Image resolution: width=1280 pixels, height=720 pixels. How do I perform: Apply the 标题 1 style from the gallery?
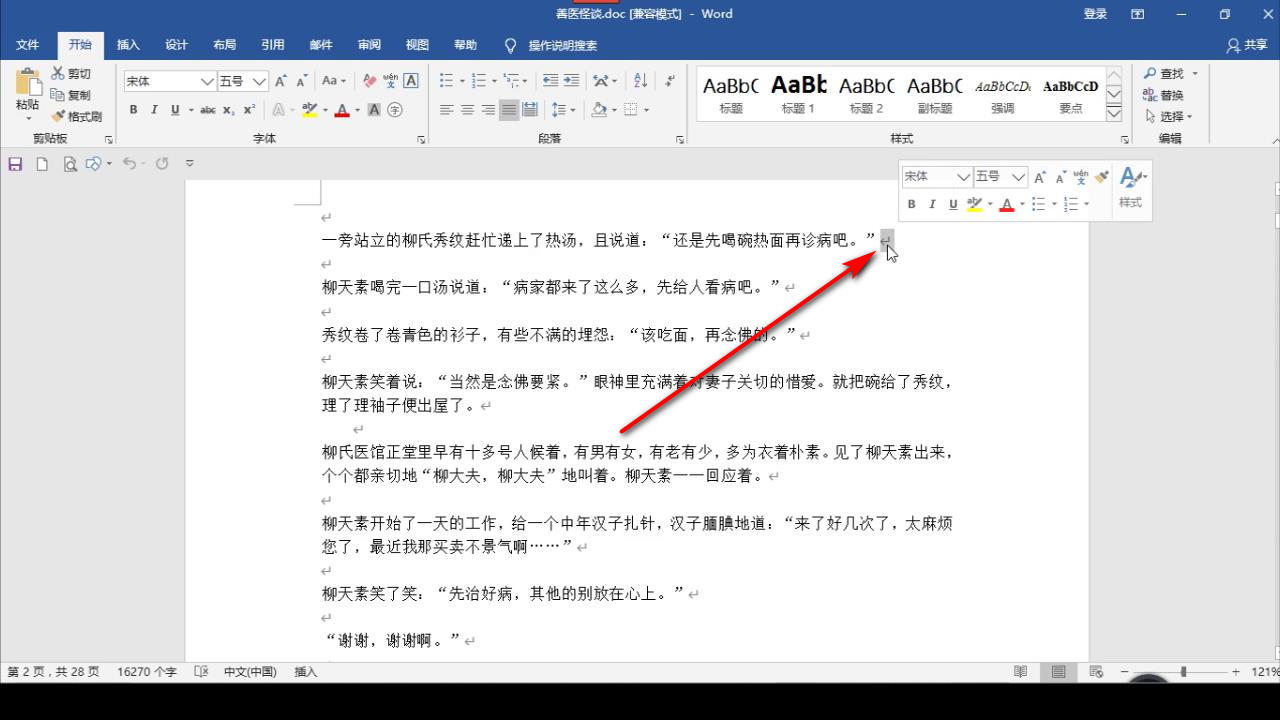point(797,95)
